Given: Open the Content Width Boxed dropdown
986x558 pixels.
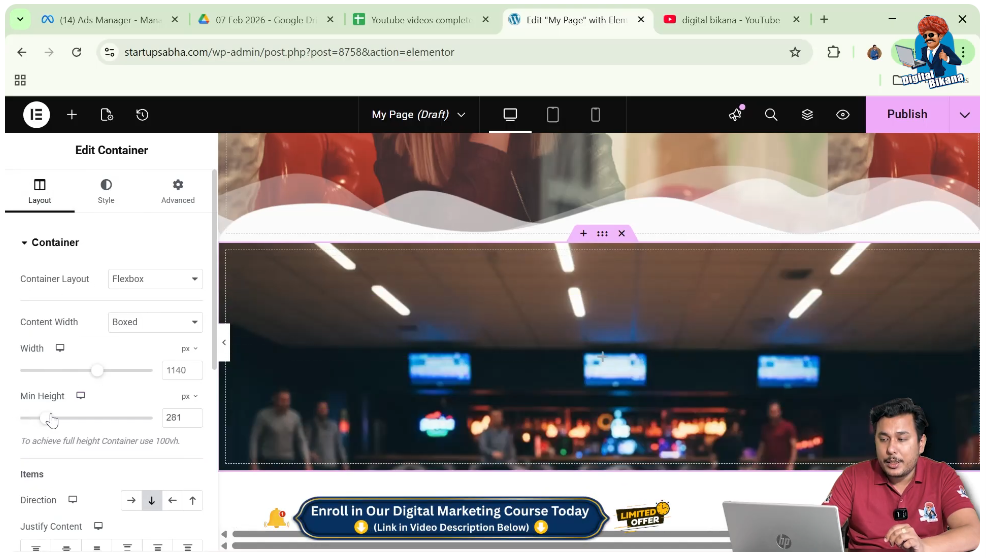Looking at the screenshot, I should click(155, 322).
